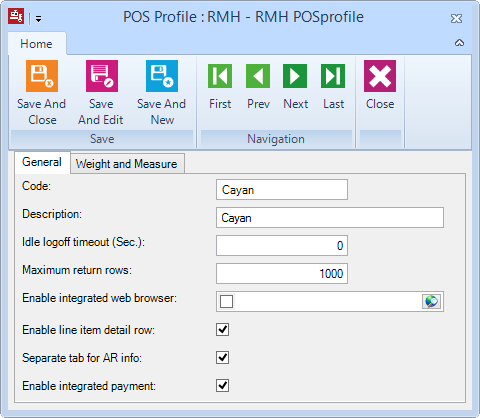Toggle Enable line item detail row
This screenshot has height=418, width=480.
click(x=223, y=330)
